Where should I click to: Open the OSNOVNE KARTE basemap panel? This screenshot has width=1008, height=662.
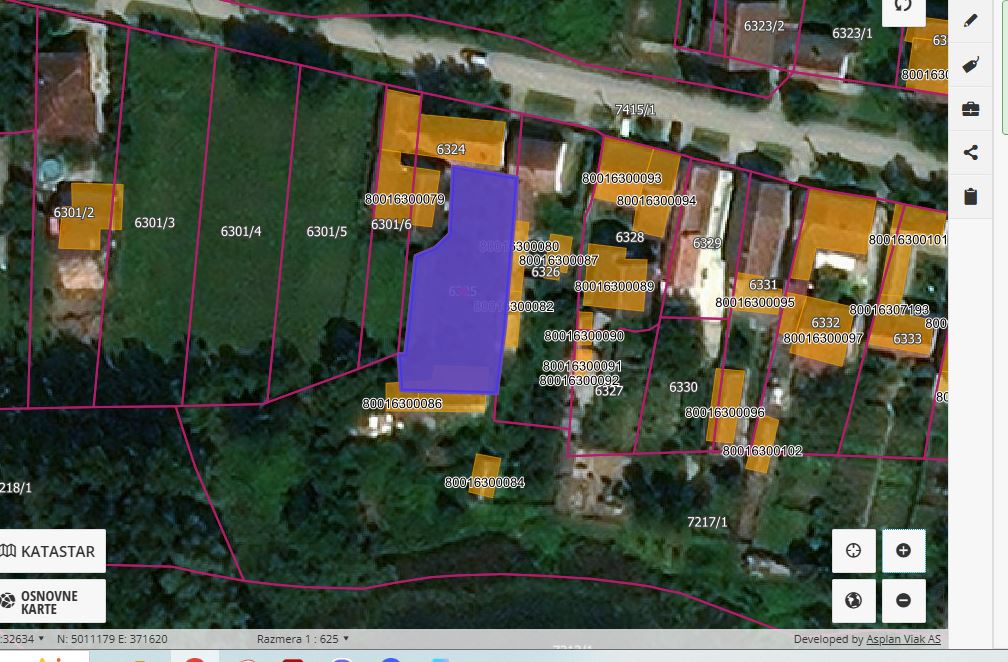[50, 602]
